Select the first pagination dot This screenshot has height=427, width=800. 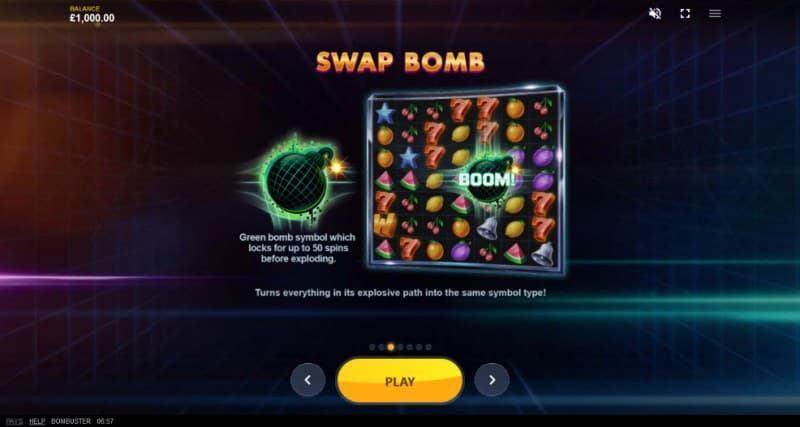pyautogui.click(x=372, y=347)
